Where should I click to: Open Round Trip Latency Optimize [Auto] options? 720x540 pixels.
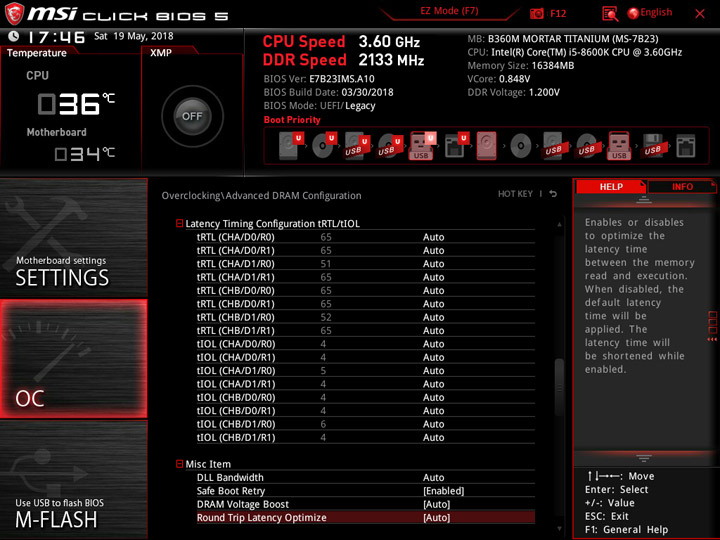[x=436, y=518]
